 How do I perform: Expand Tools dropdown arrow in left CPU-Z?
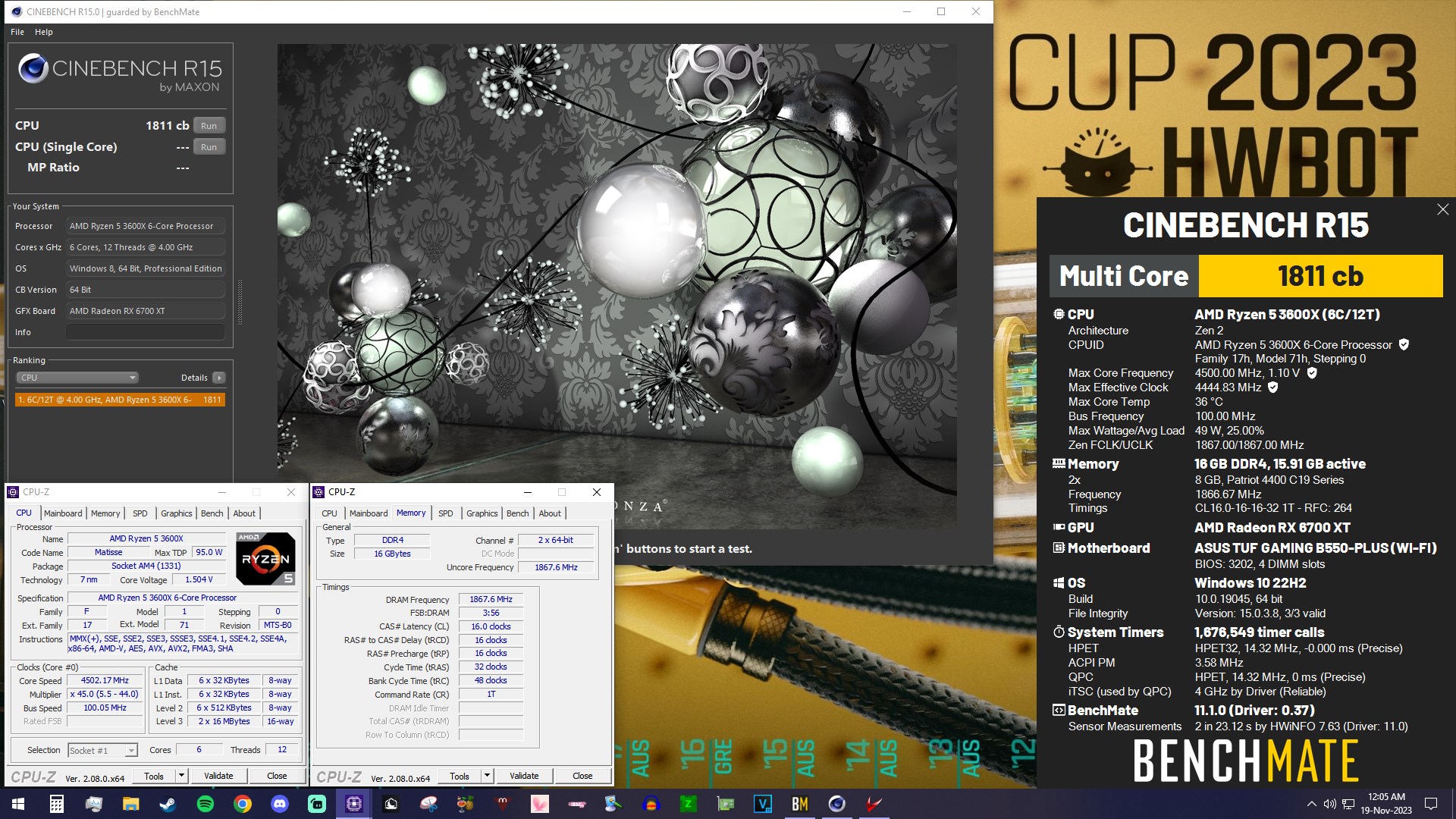pyautogui.click(x=181, y=776)
